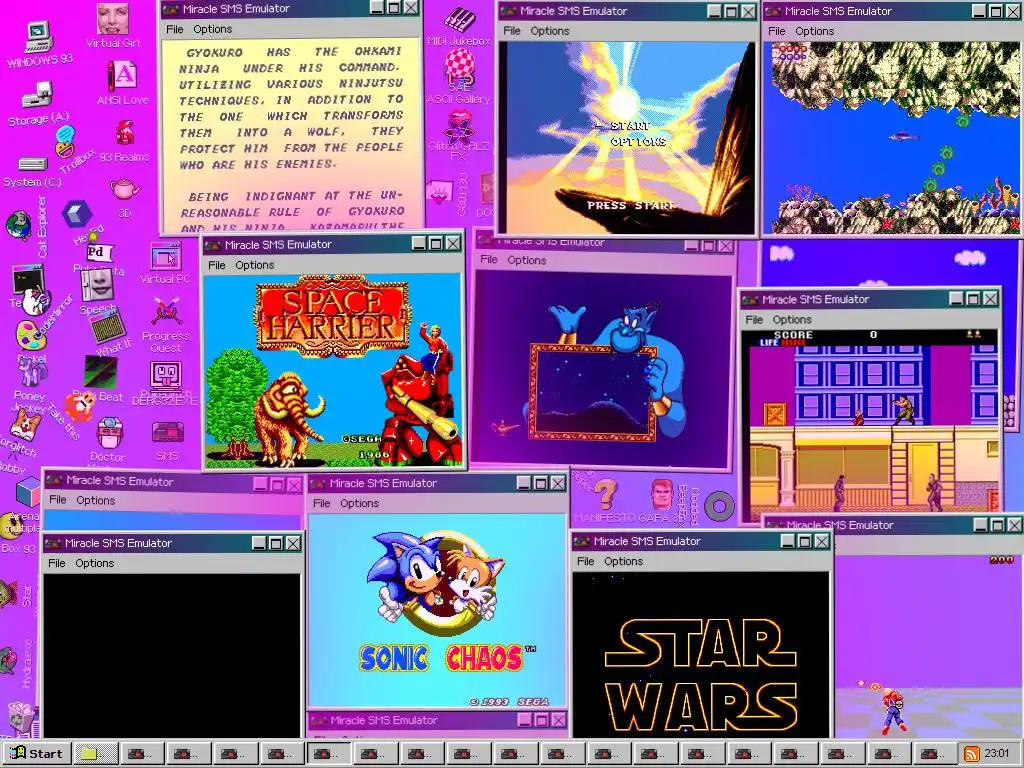Select OPTIONS in sunrise game screen
This screenshot has height=768, width=1024.
[638, 142]
